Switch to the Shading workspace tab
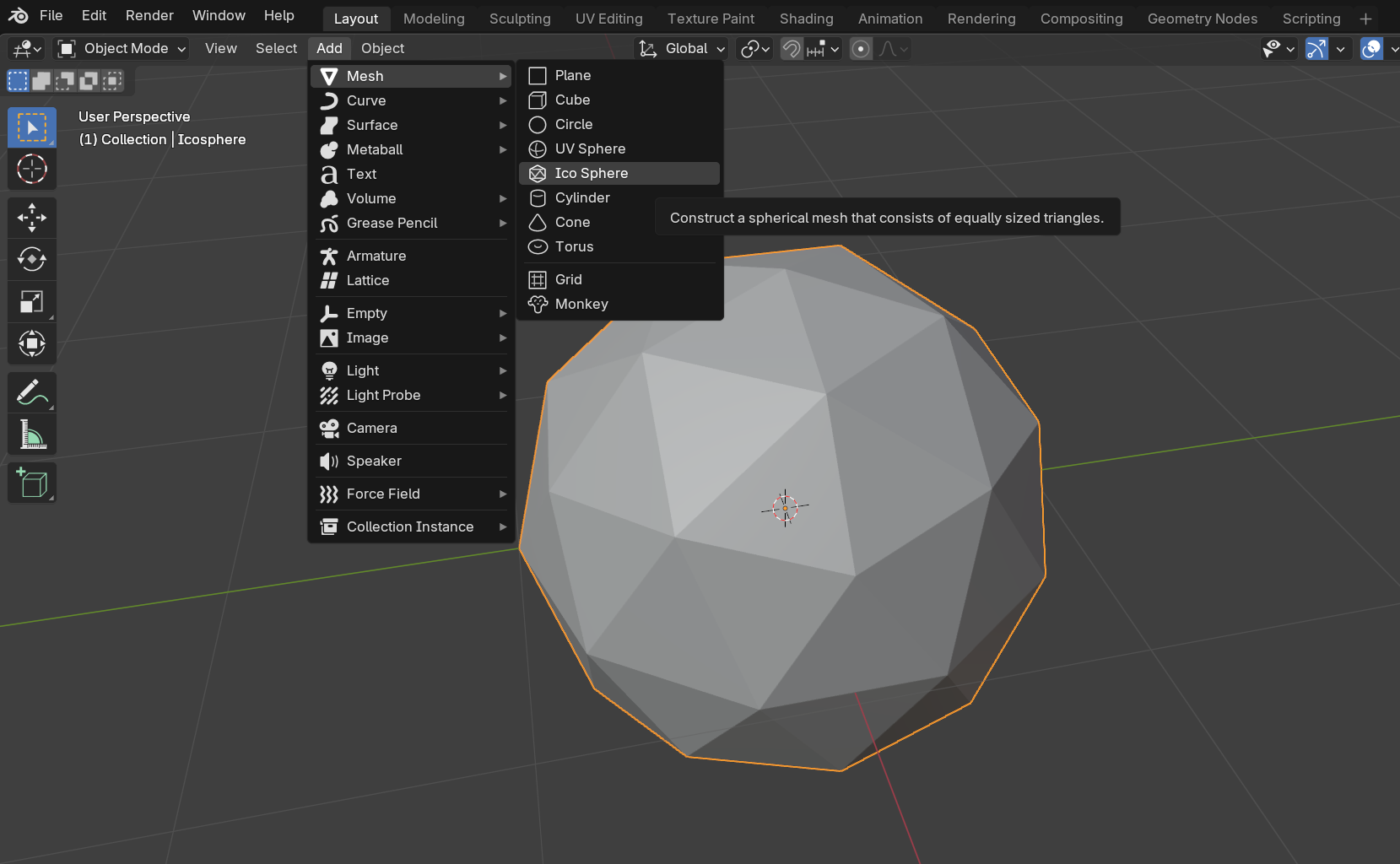Image resolution: width=1400 pixels, height=864 pixels. (x=806, y=19)
